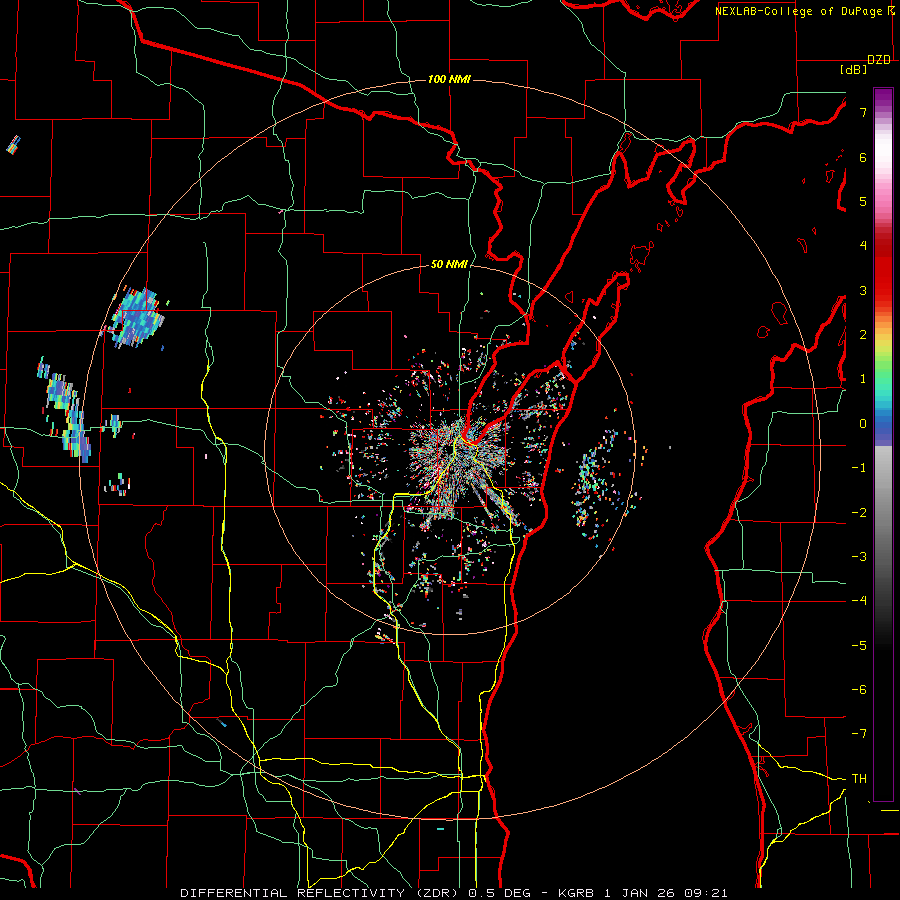Screen dimensions: 900x900
Task: Select the -1 tick on dB scale
Action: [x=859, y=468]
